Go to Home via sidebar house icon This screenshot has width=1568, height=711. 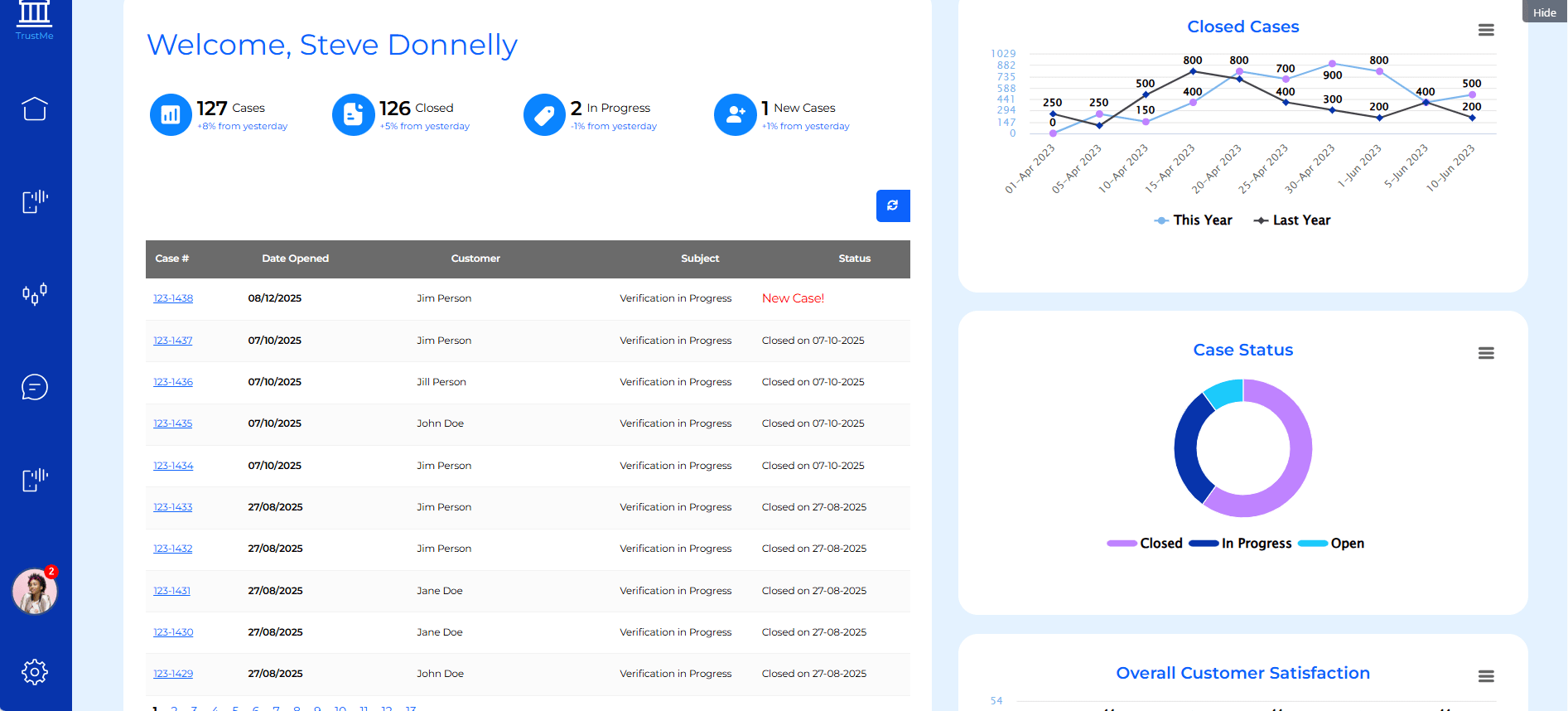(35, 109)
